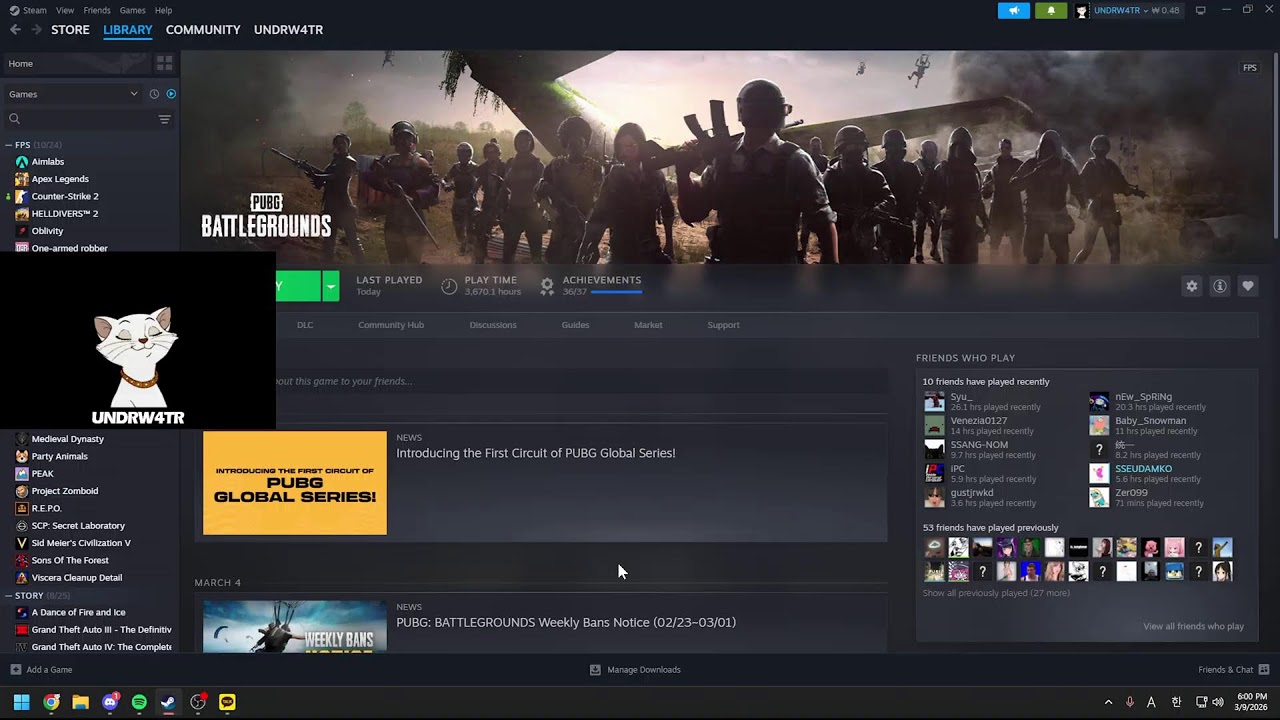The image size is (1280, 720).
Task: Switch the library to grid collections view
Action: click(x=164, y=63)
